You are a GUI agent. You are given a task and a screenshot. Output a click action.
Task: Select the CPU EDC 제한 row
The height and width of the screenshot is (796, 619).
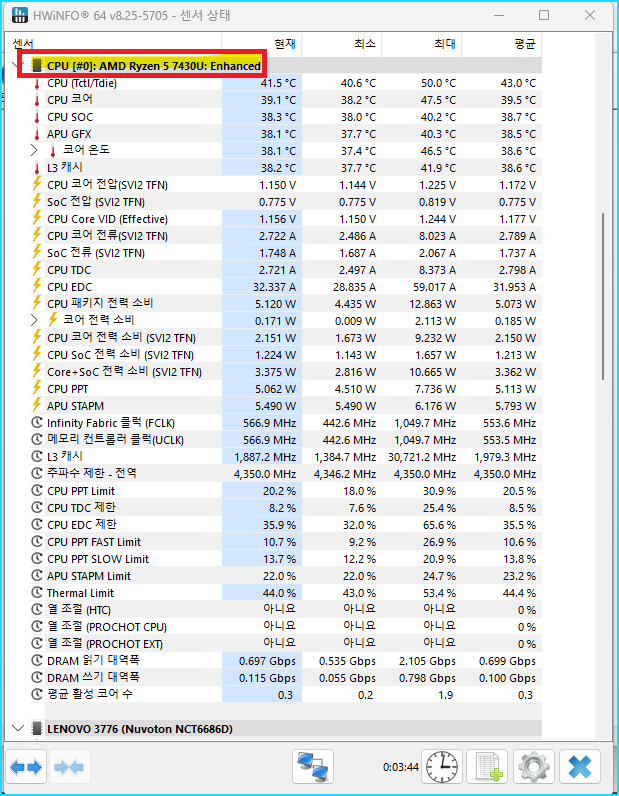click(285, 525)
